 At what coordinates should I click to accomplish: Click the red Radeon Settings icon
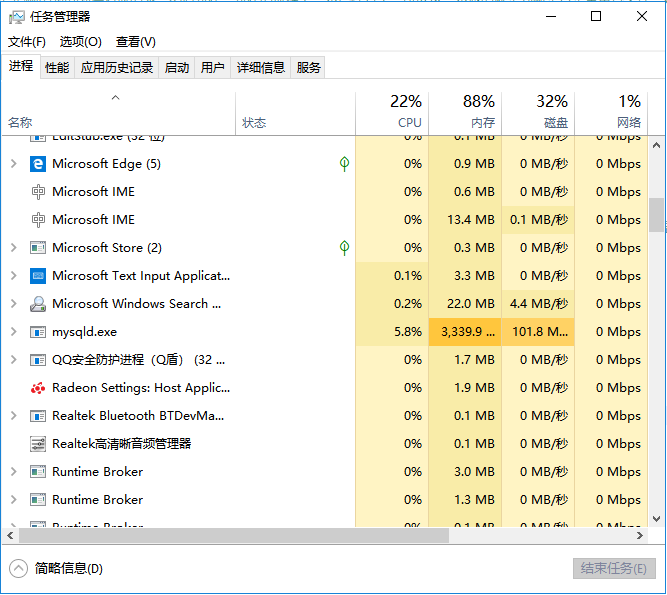[x=38, y=388]
